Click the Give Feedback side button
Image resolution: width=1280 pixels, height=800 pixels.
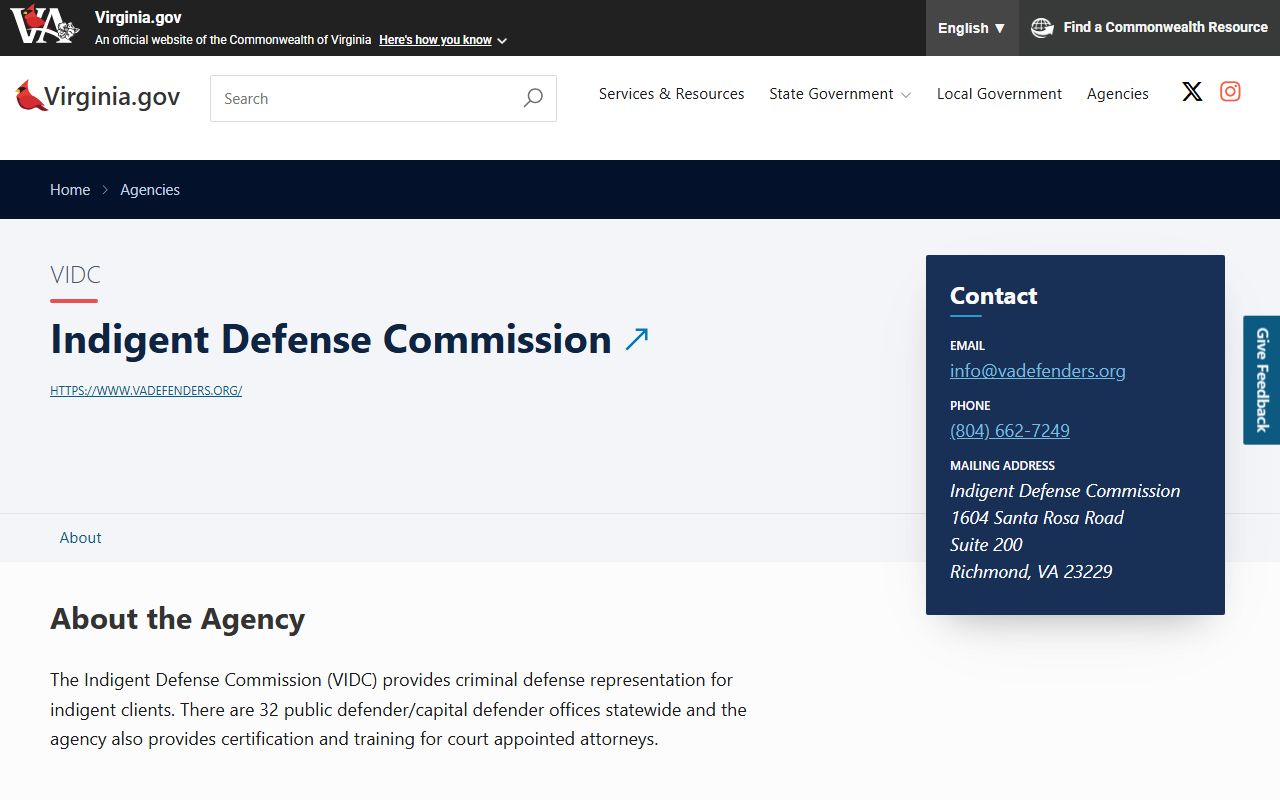coord(1261,380)
